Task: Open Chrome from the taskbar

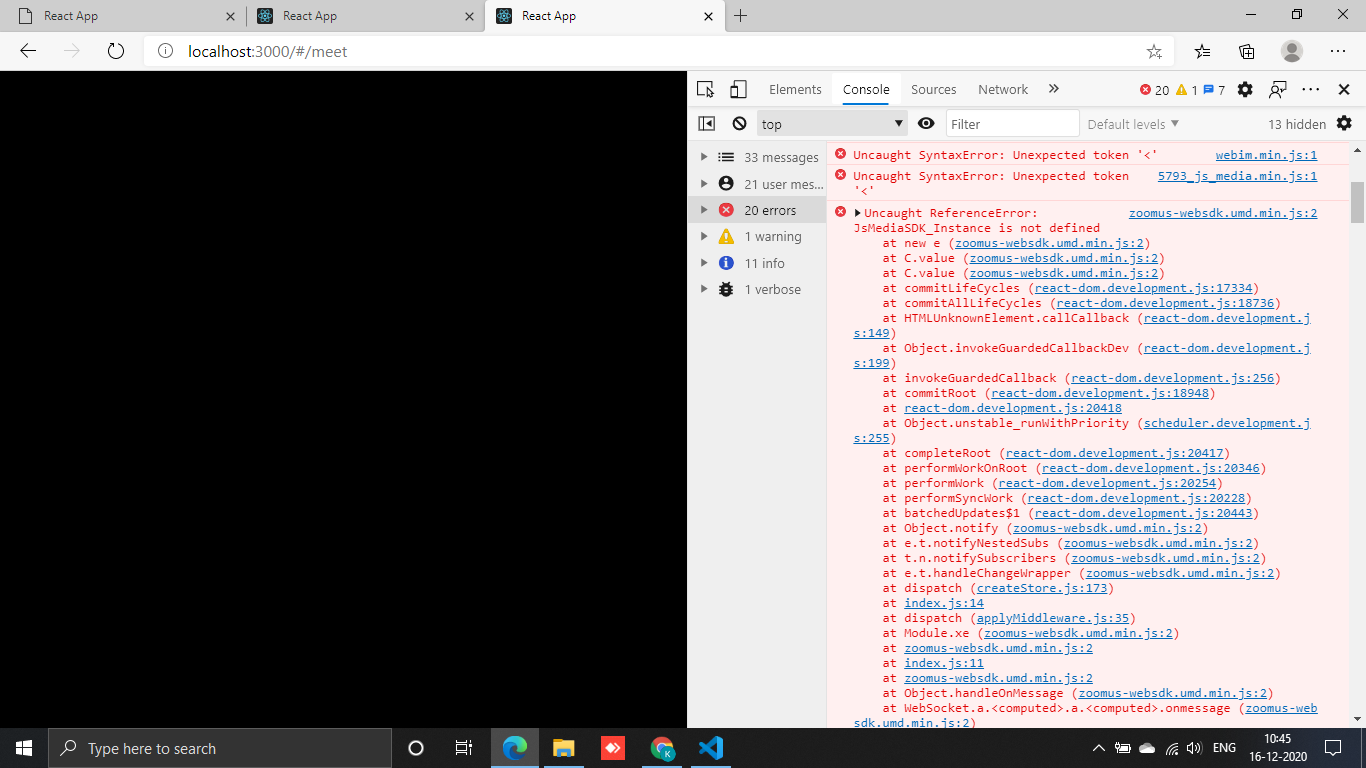Action: [662, 748]
